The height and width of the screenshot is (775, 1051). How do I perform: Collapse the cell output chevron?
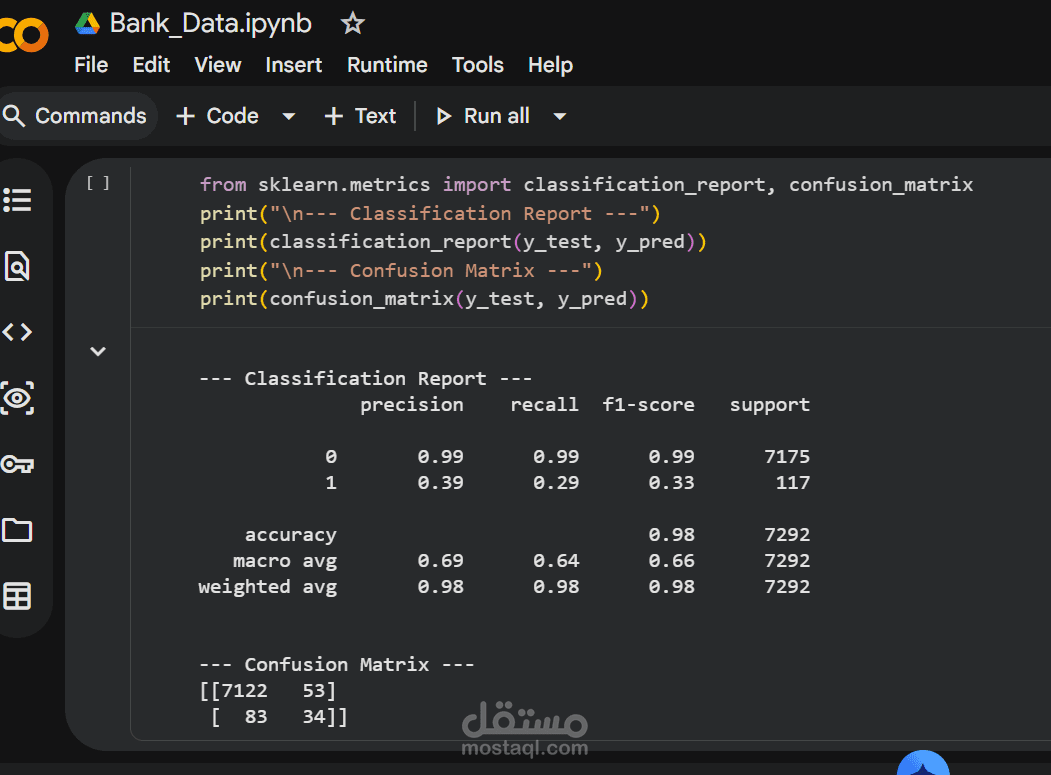pos(98,351)
